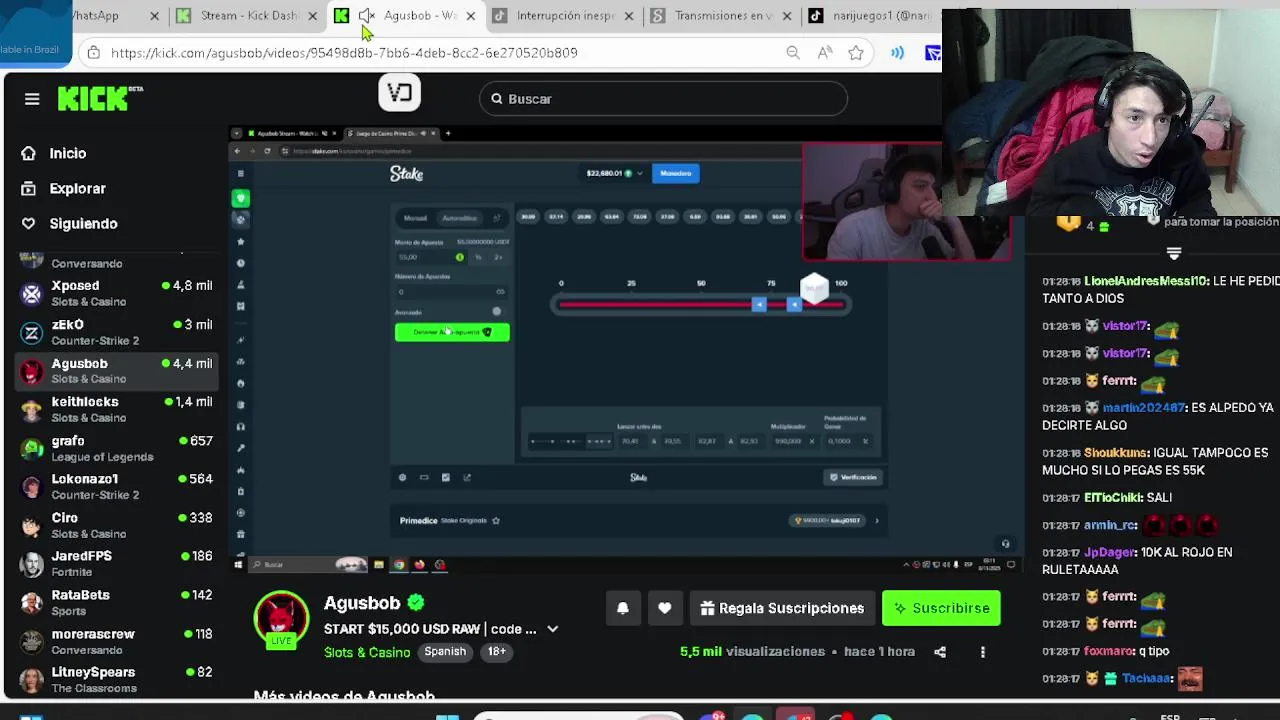Open morerascrew channel in sidebar
This screenshot has width=1280, height=720.
(x=117, y=641)
